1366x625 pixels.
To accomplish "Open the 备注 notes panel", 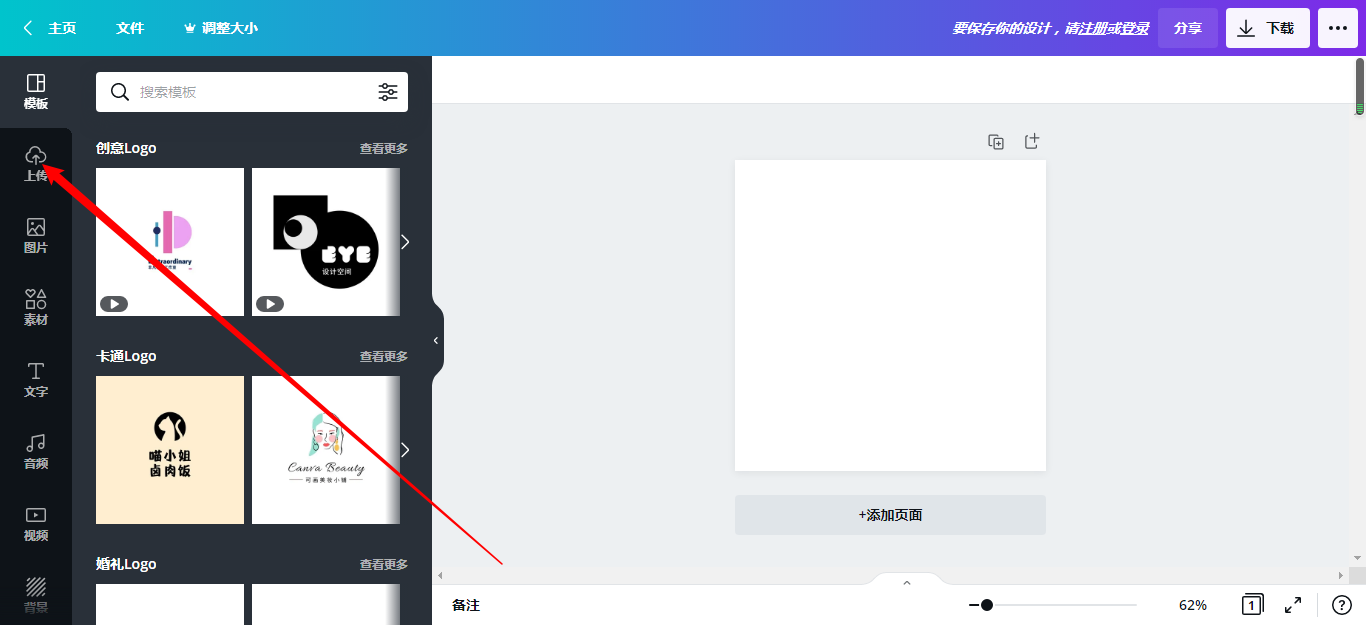I will click(x=466, y=605).
